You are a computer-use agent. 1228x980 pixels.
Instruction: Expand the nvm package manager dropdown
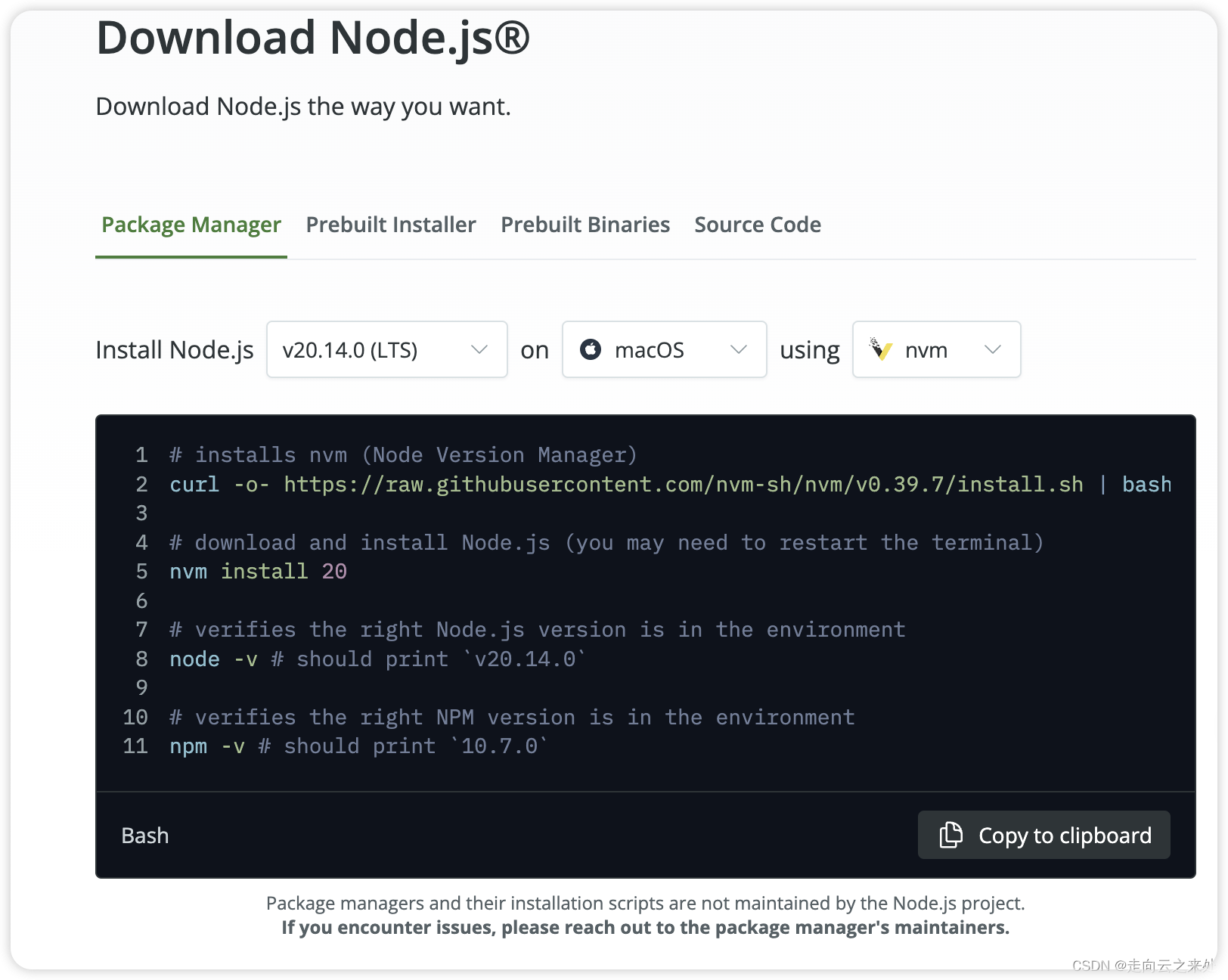coord(936,349)
